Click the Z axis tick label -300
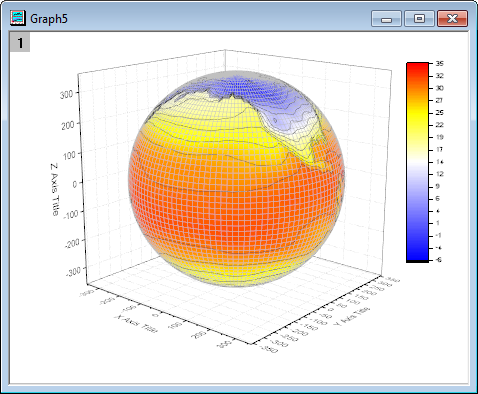The width and height of the screenshot is (478, 394). tap(74, 272)
